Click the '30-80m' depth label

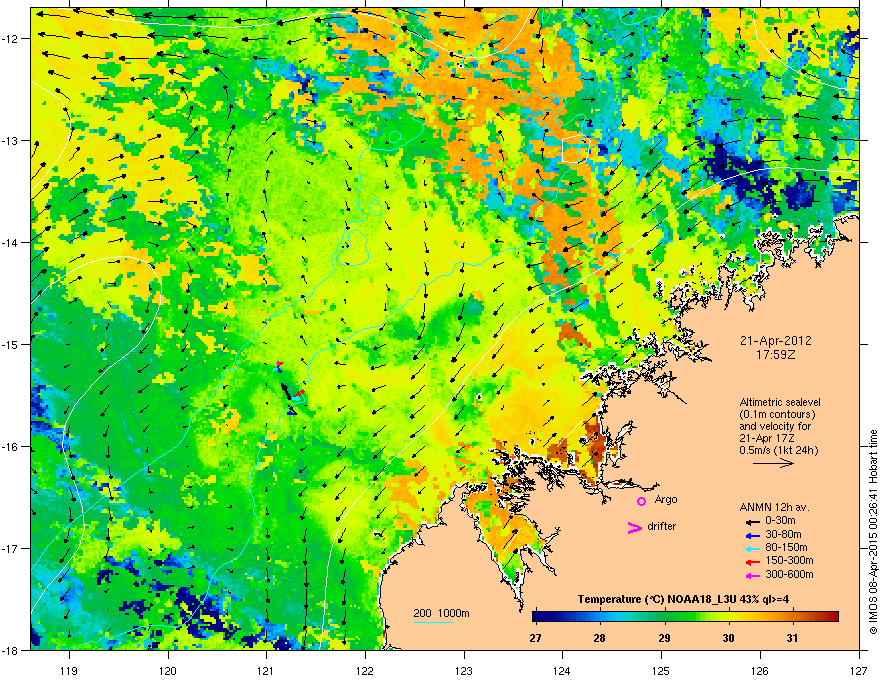tap(783, 535)
